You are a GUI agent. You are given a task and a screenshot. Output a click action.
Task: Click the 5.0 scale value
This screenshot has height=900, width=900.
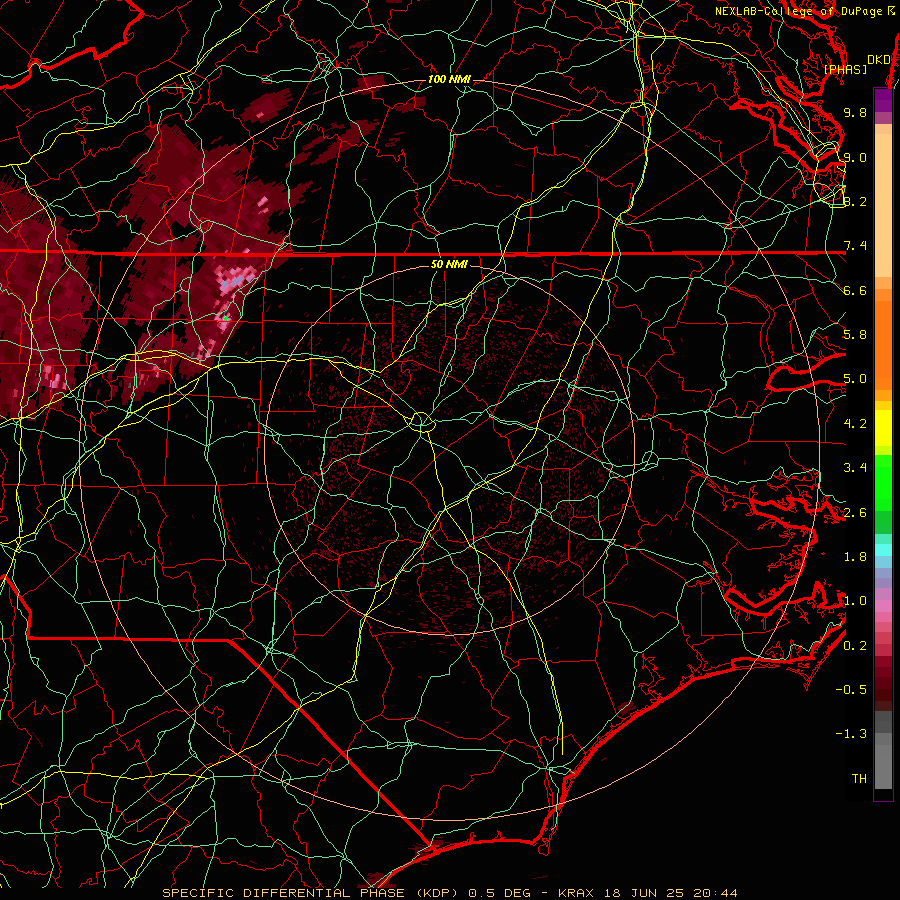855,379
